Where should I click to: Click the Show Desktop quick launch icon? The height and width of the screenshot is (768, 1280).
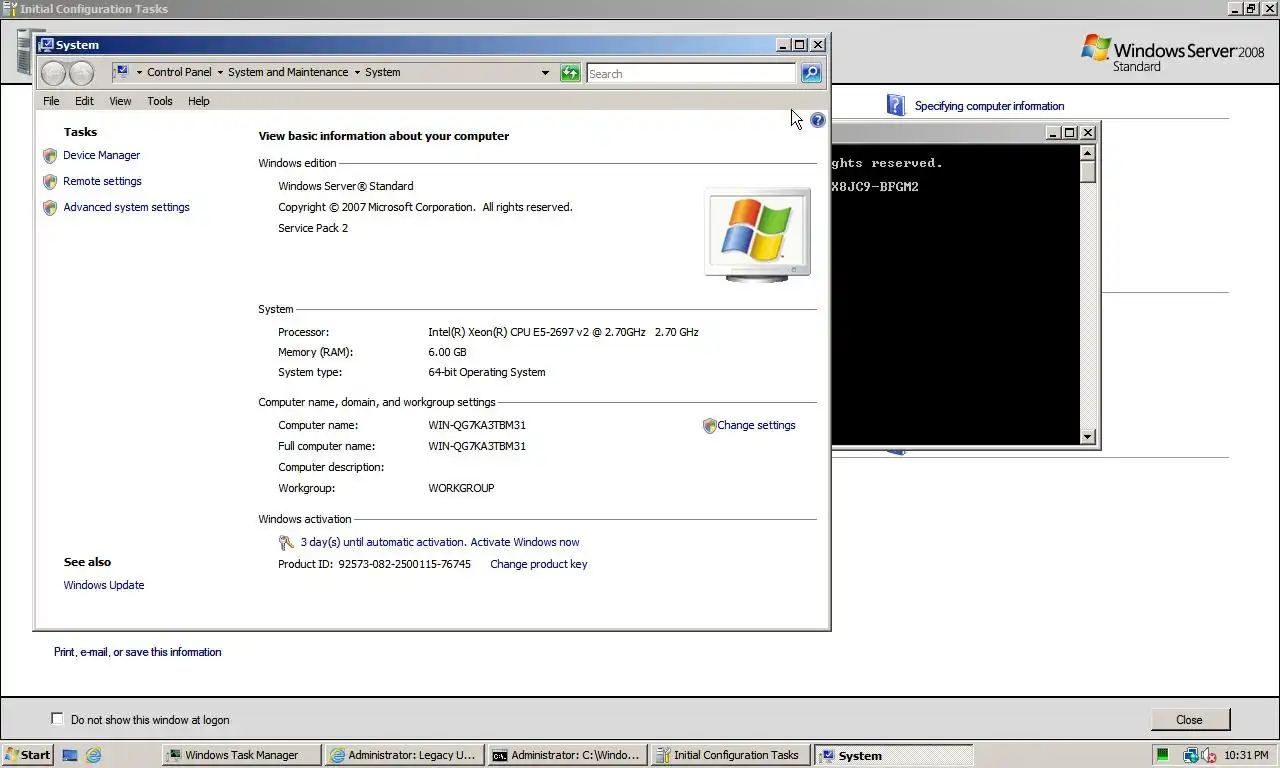(70, 755)
